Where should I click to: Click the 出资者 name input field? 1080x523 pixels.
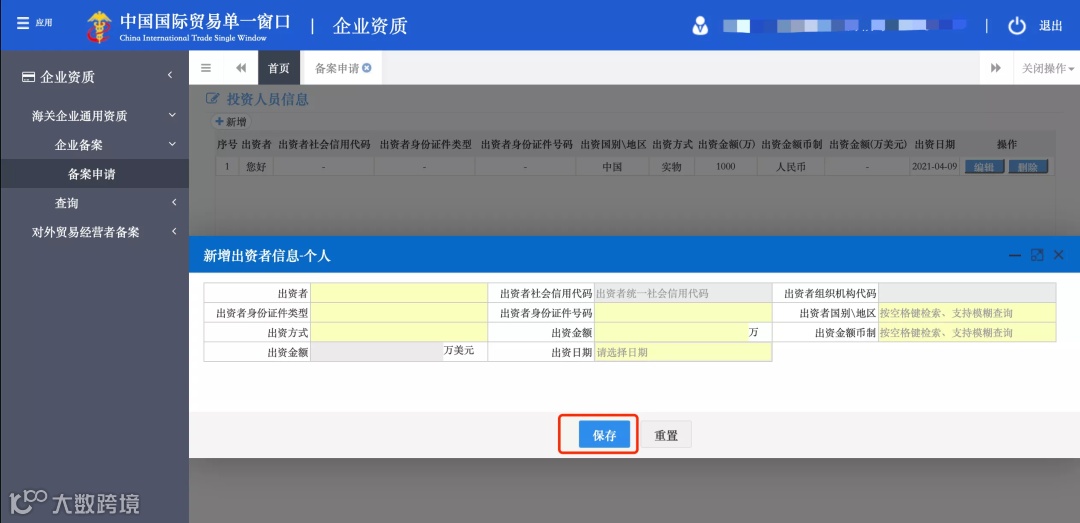coord(399,294)
